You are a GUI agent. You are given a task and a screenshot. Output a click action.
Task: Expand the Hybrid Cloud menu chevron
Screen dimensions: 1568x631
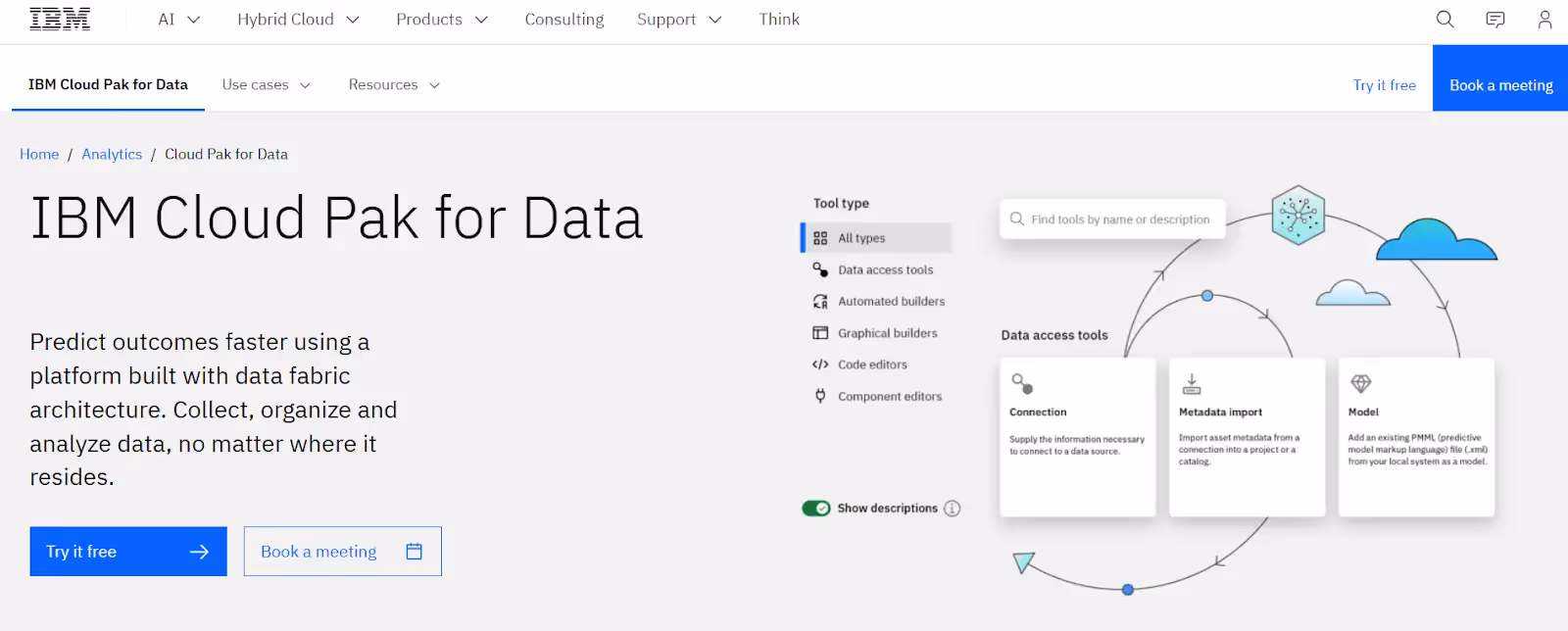353,20
